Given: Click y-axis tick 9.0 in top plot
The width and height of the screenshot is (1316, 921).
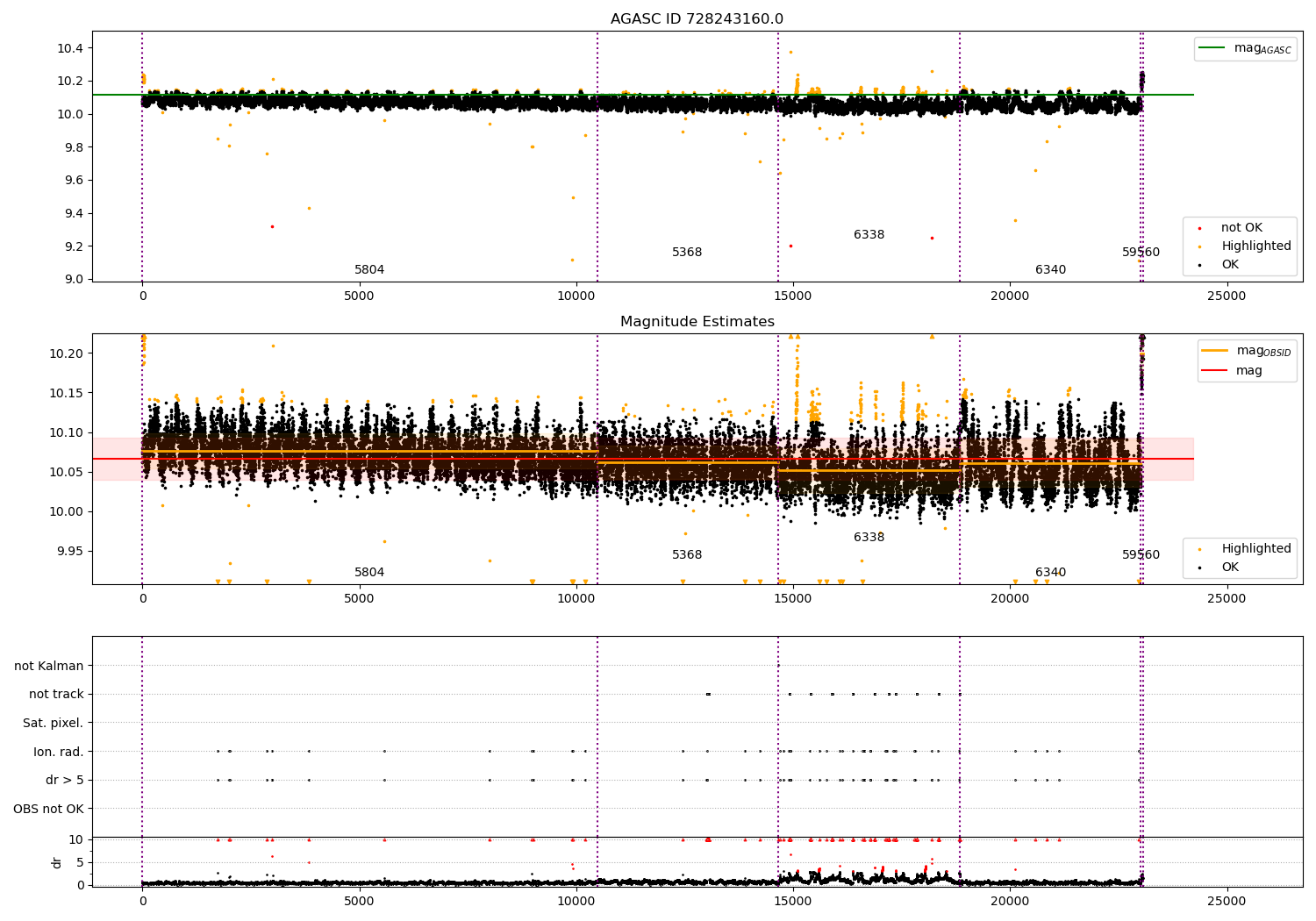Looking at the screenshot, I should (x=74, y=279).
